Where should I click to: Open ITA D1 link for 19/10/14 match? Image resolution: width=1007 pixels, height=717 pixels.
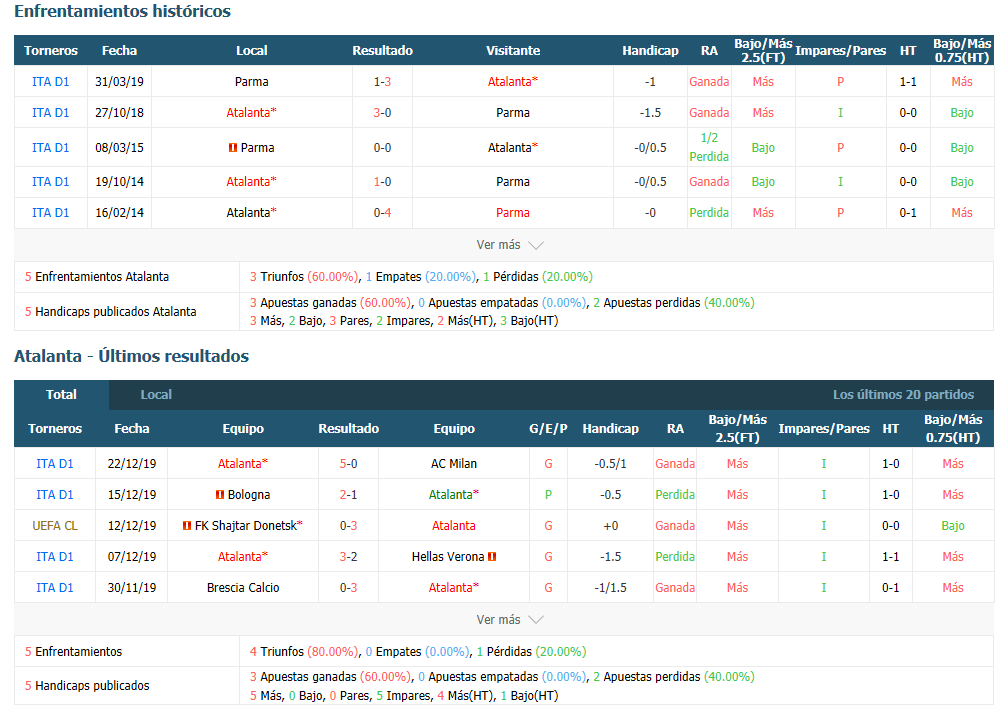[x=51, y=182]
